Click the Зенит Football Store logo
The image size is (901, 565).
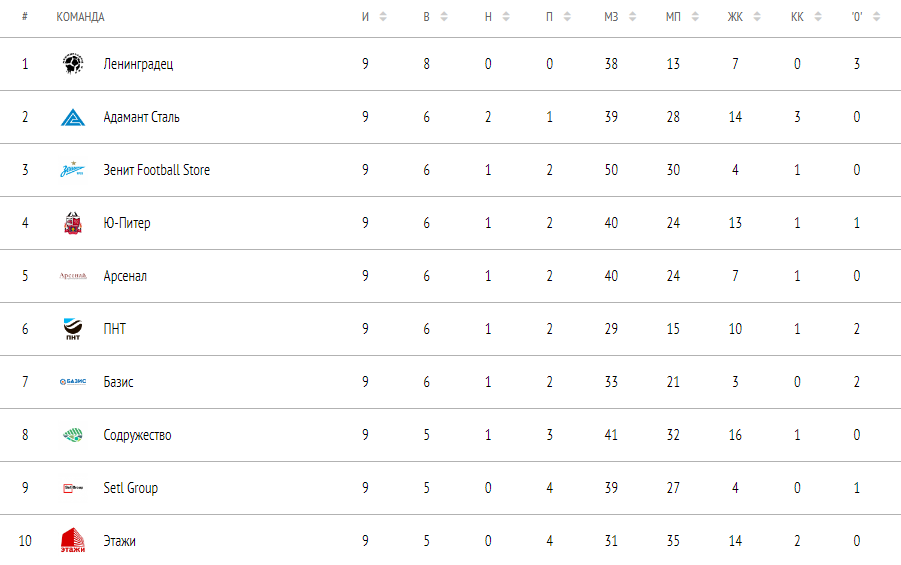click(x=73, y=170)
